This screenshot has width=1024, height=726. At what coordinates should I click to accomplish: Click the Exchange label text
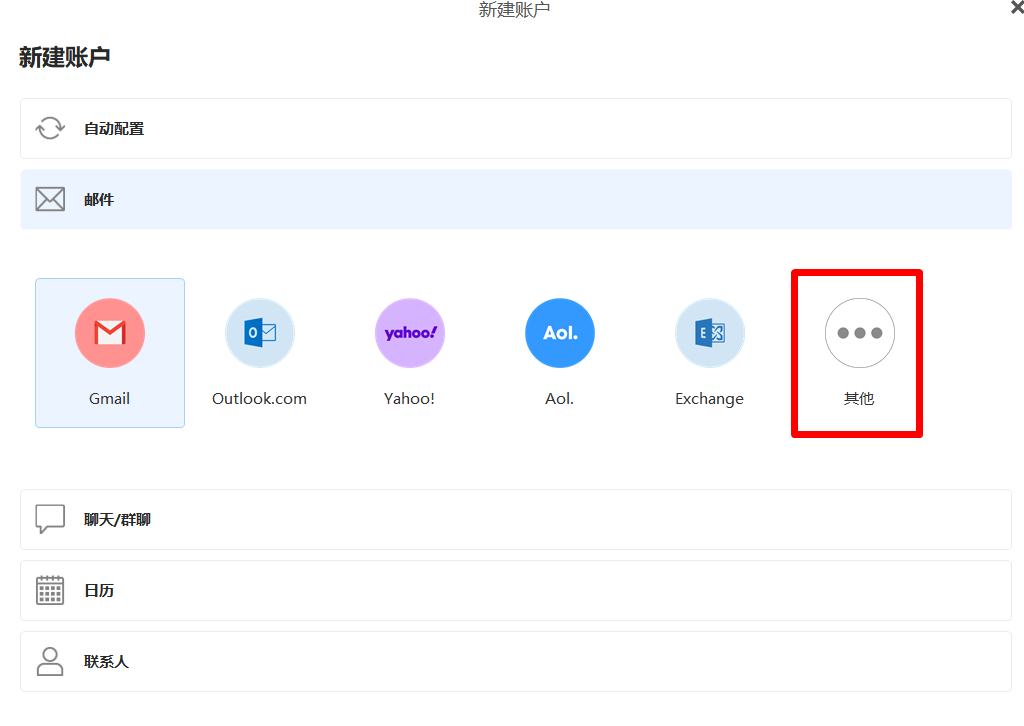709,399
